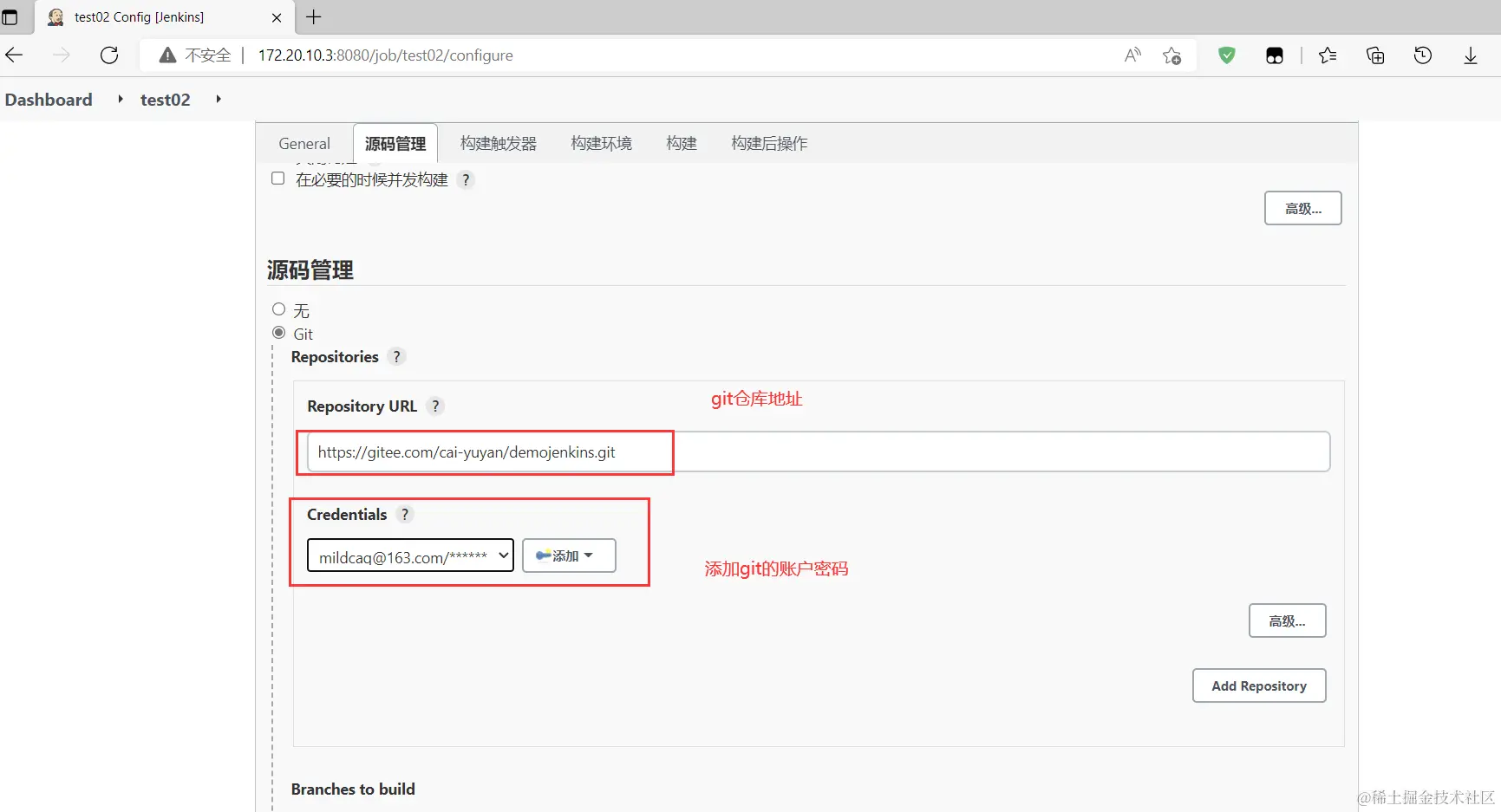Switch to the 构建触发器 tab

[x=499, y=143]
